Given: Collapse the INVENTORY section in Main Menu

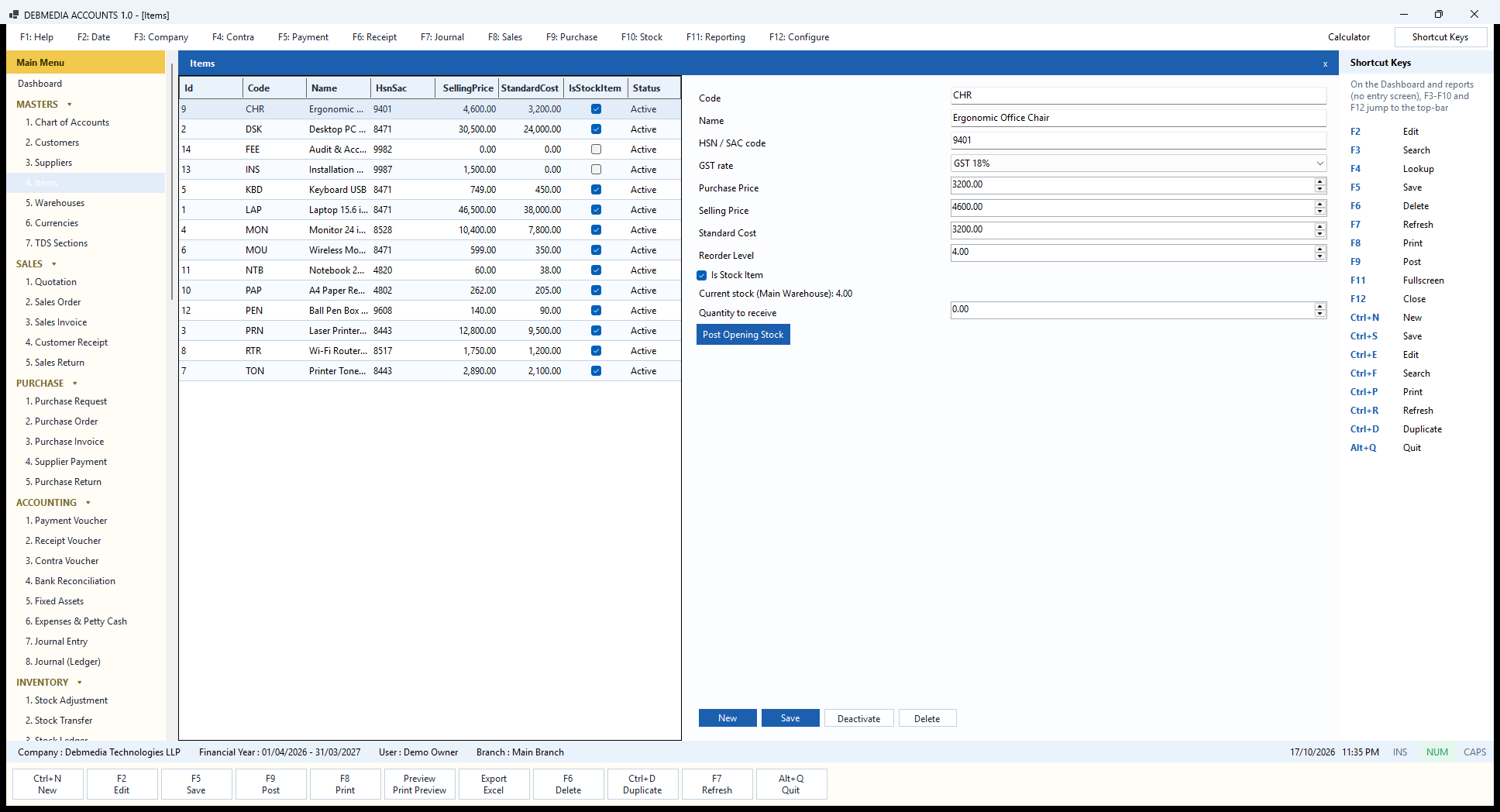Looking at the screenshot, I should coord(80,683).
